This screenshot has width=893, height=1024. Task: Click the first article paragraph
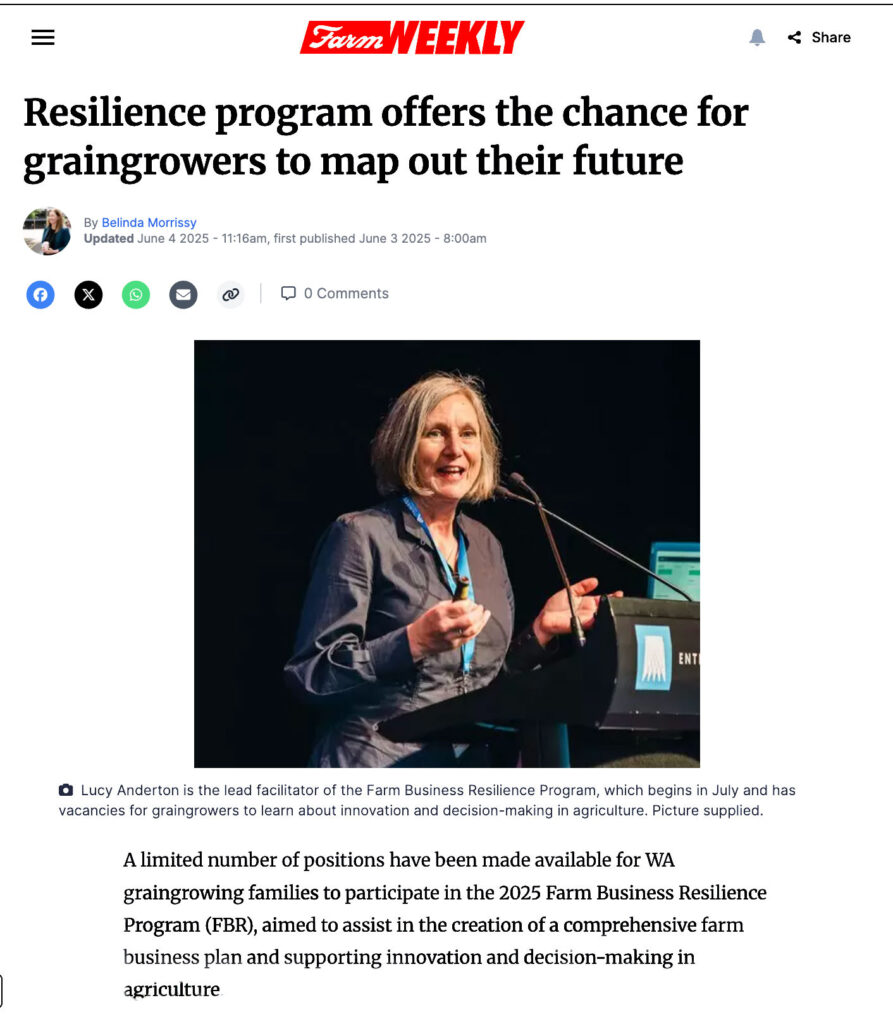click(445, 924)
